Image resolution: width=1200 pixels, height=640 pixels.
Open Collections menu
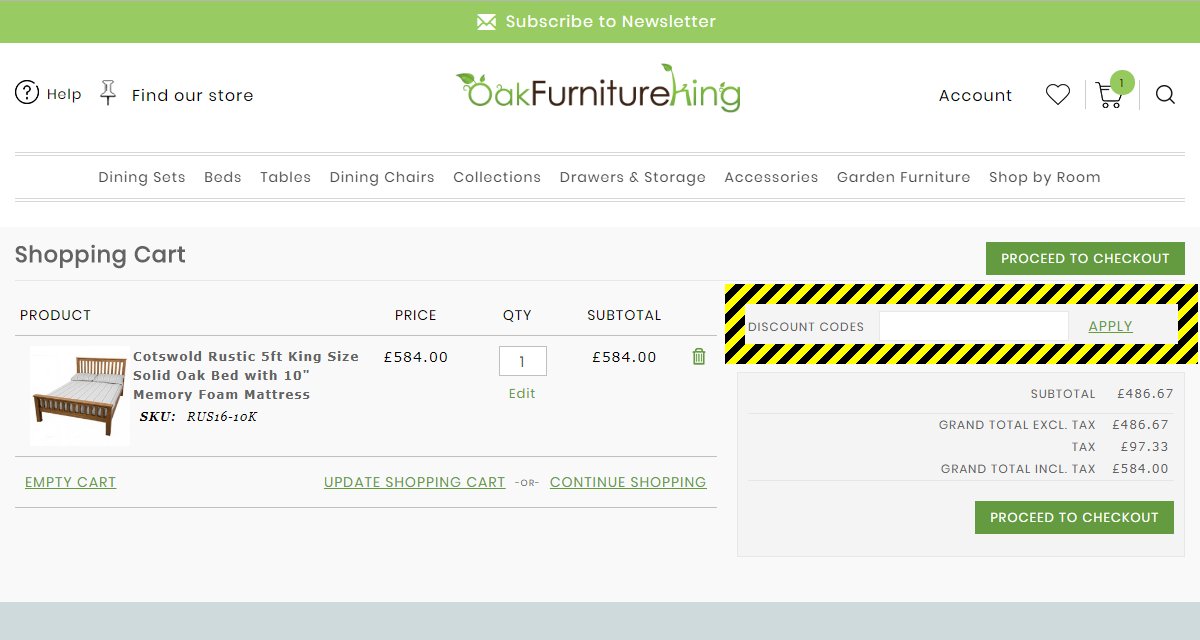pos(497,177)
